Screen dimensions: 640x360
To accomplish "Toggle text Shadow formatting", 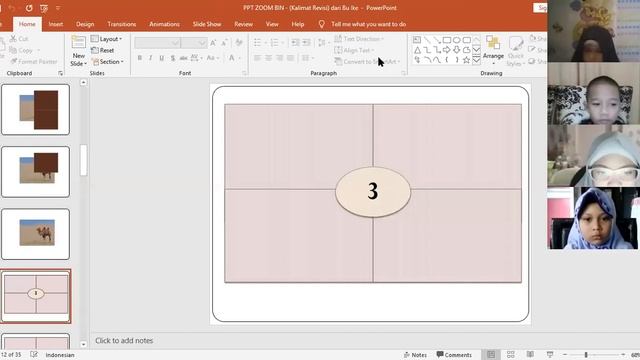I will point(173,58).
